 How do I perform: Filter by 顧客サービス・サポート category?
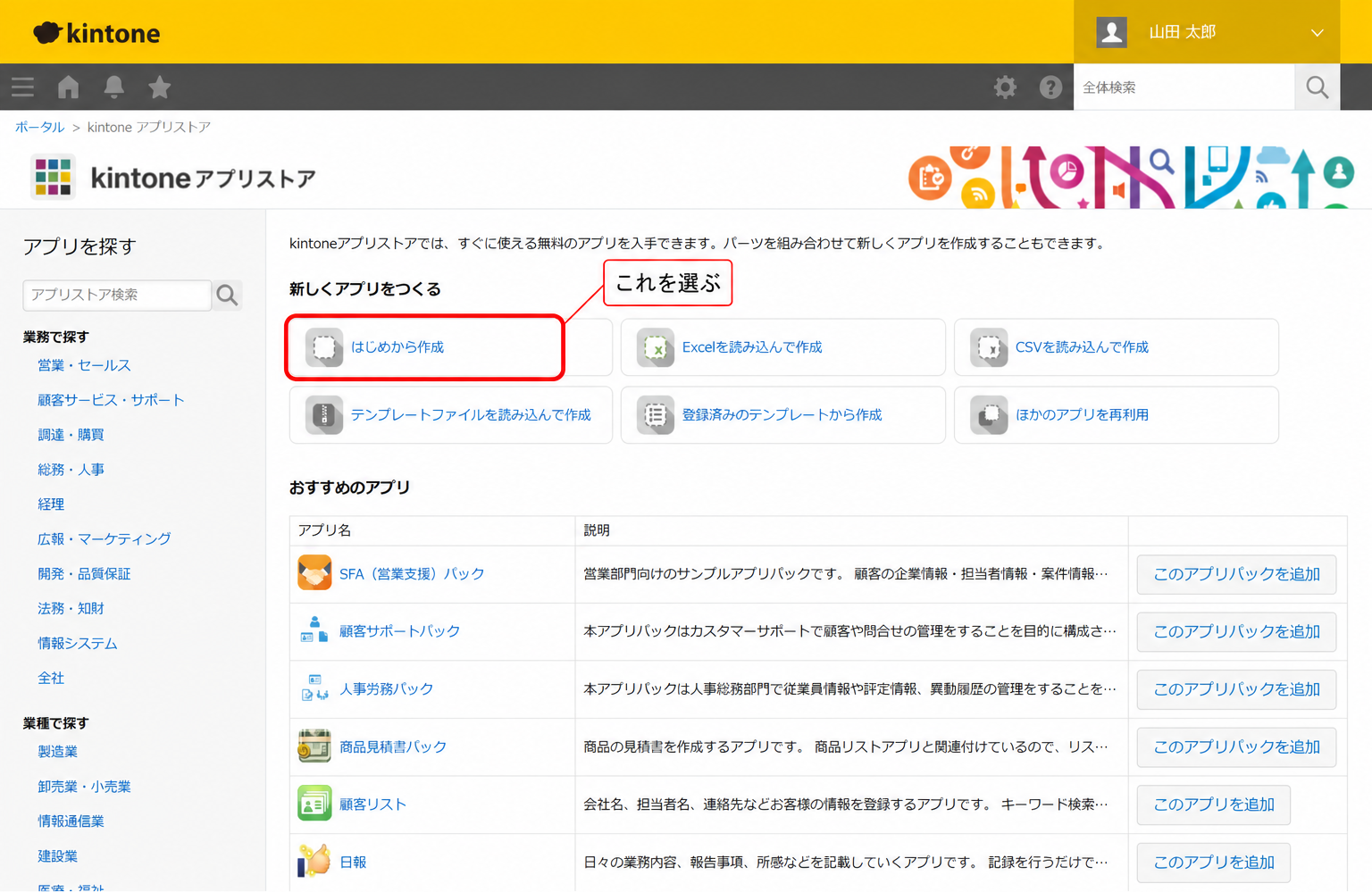tap(111, 400)
